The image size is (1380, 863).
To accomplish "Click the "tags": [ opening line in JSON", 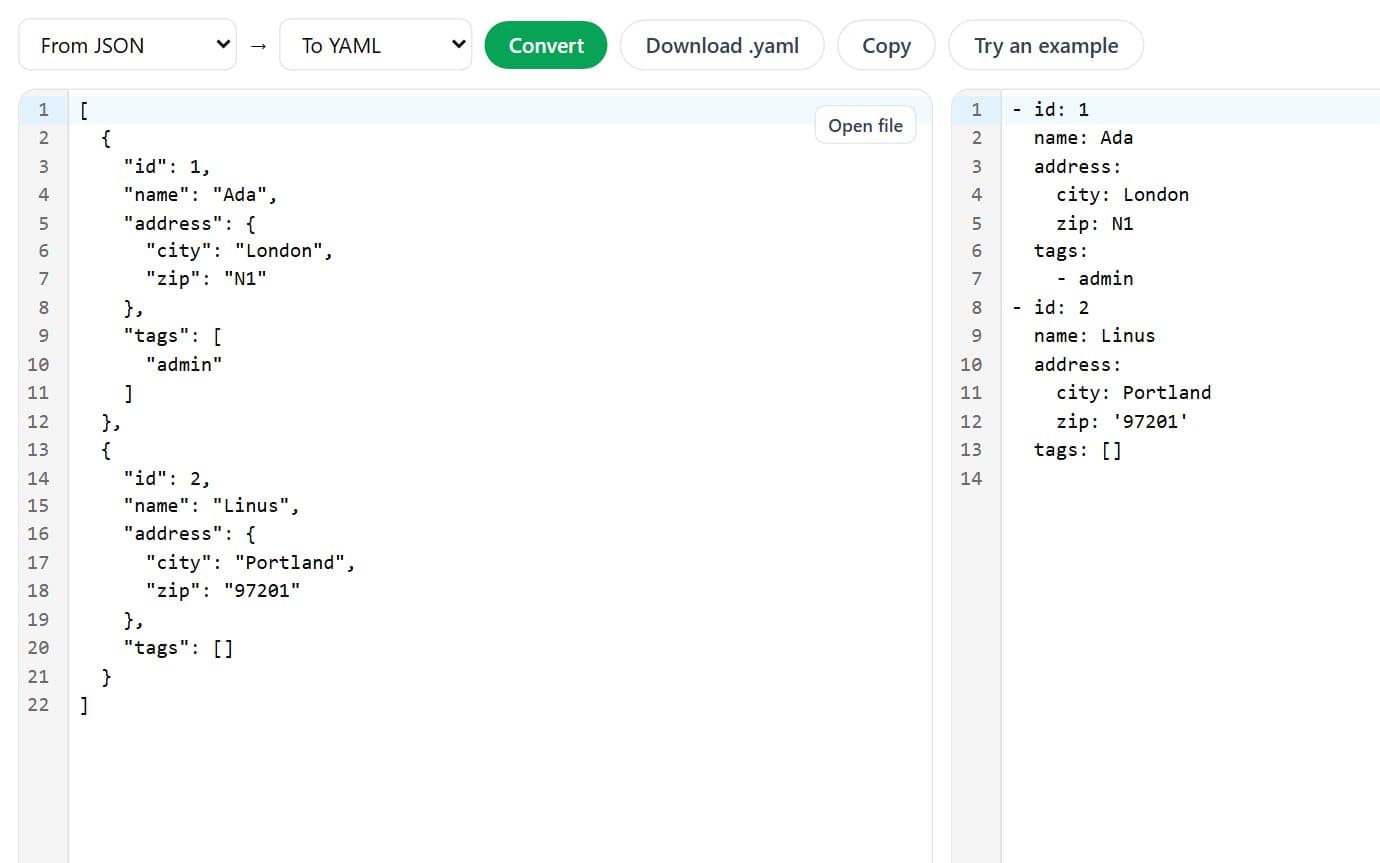I will pos(173,336).
